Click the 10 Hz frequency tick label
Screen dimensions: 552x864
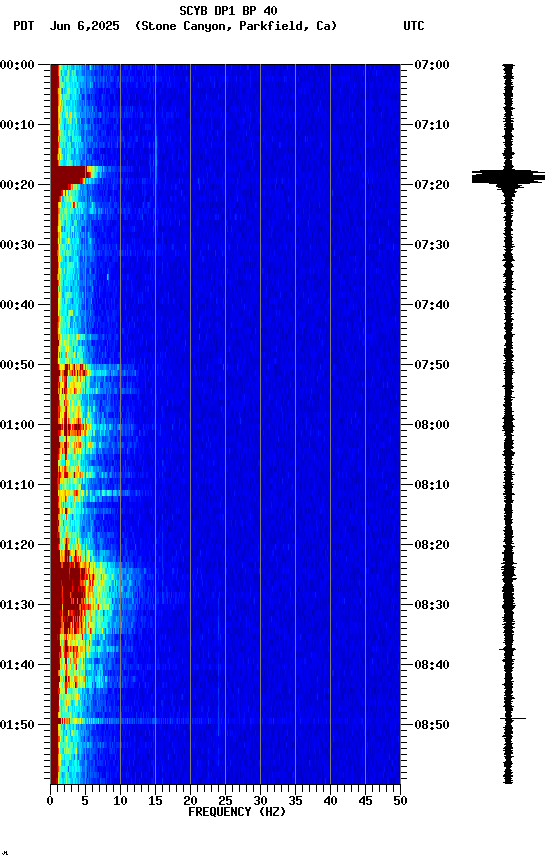pos(120,801)
